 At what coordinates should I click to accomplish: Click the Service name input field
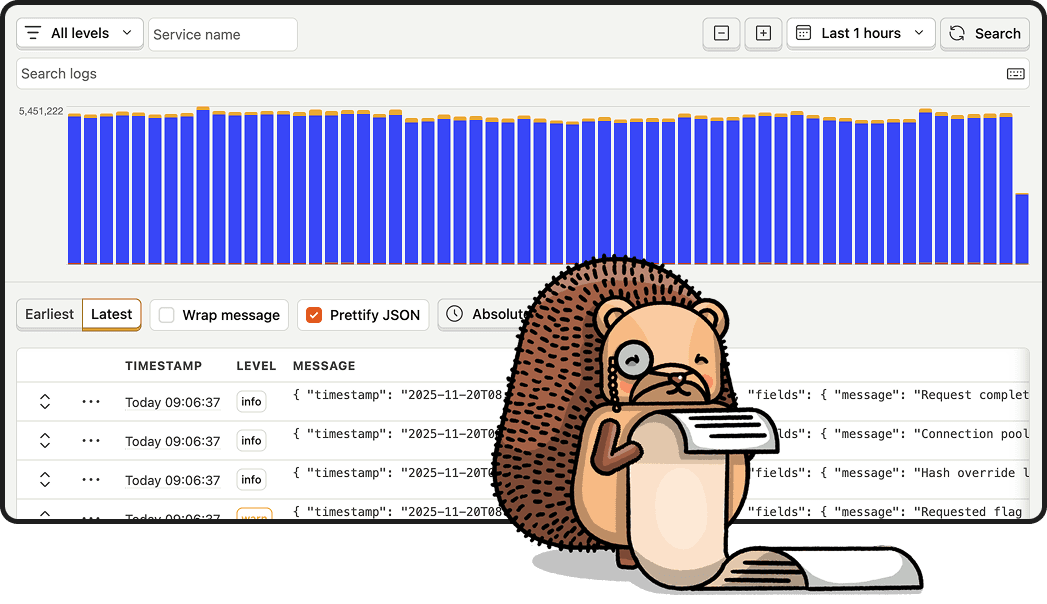click(x=222, y=34)
